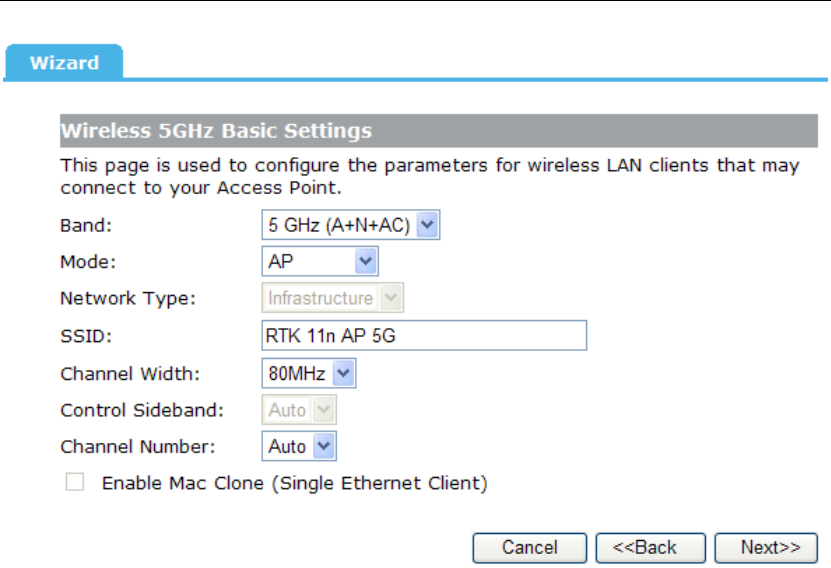Click the SSID text field
Viewport: 831px width, 568px height.
423,336
